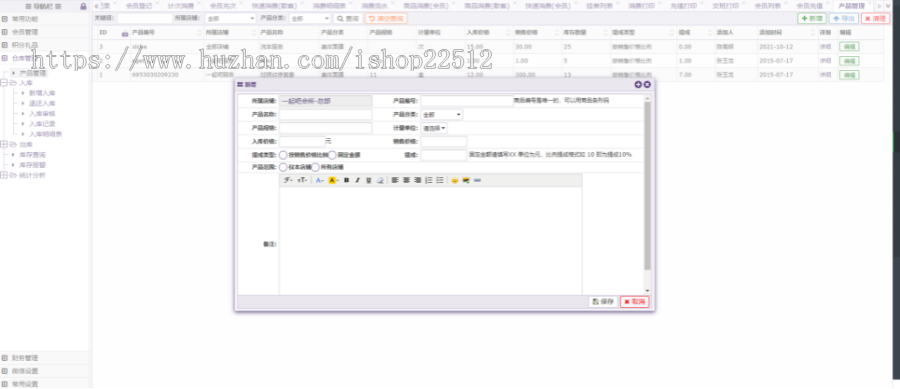Viewport: 900px width, 389px height.
Task: Align editor text to the left
Action: (x=395, y=180)
